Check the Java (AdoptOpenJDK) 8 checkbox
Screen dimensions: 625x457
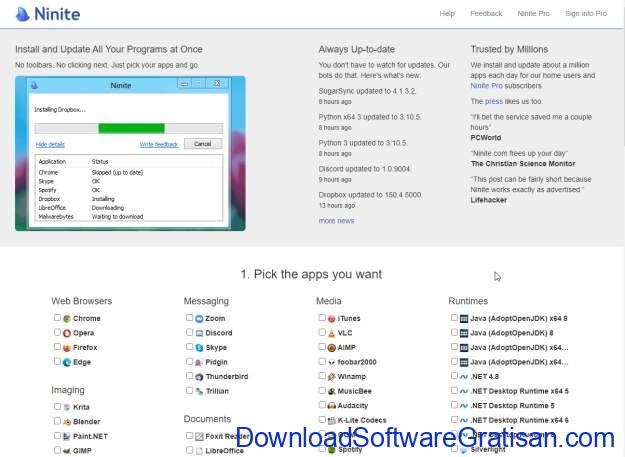coord(454,332)
